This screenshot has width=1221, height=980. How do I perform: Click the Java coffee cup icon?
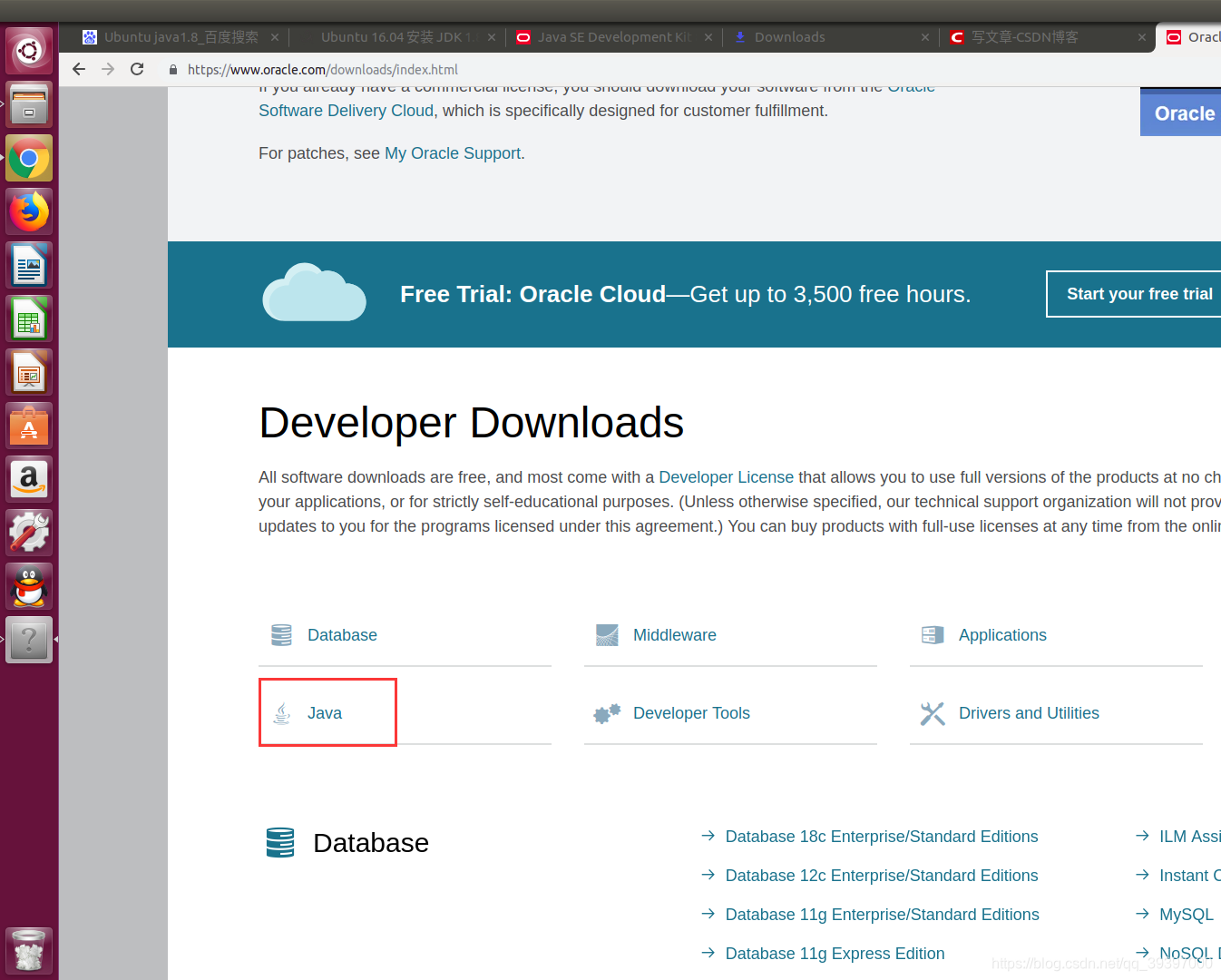point(282,713)
